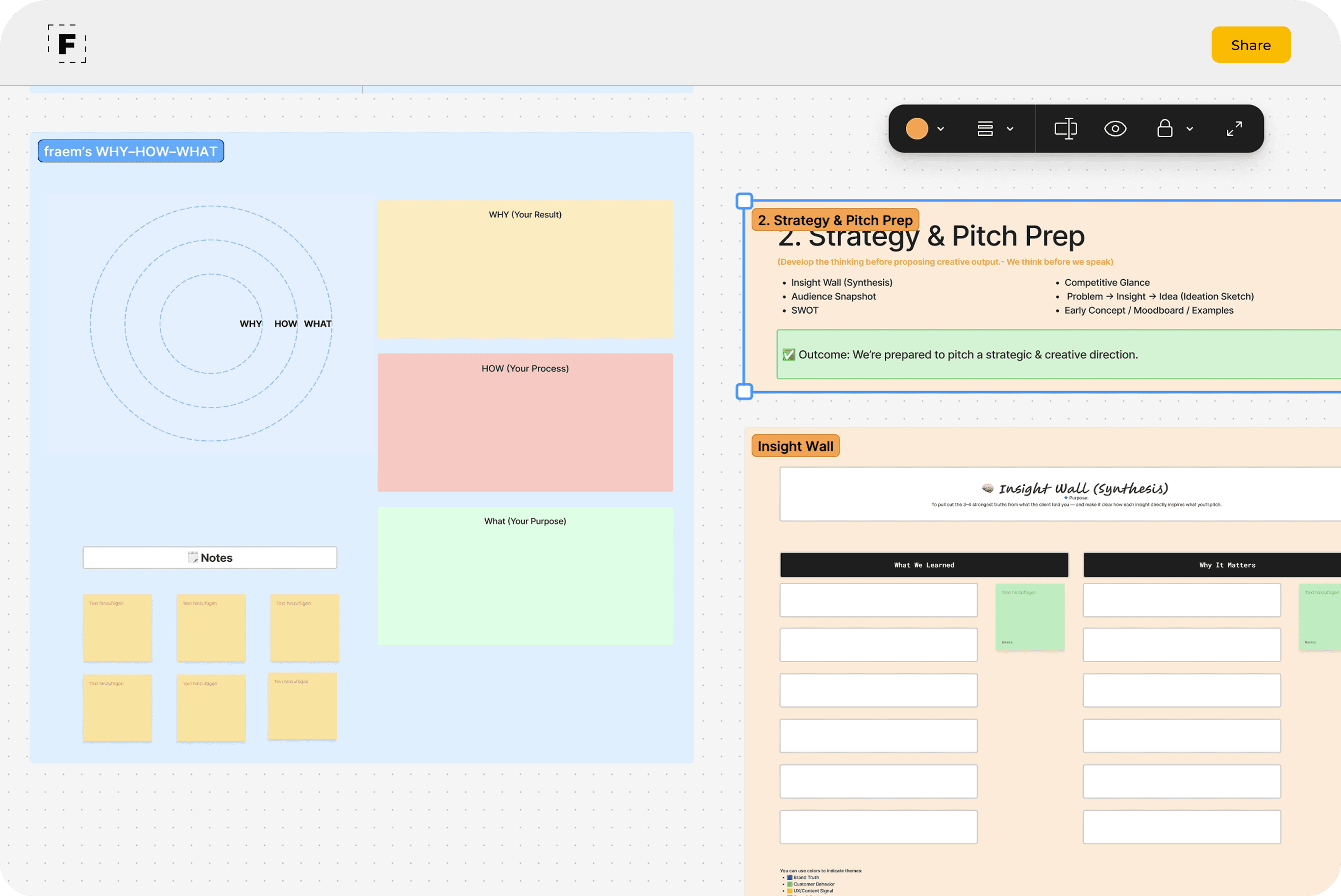Click the green Outcome checkmark box

coord(789,355)
